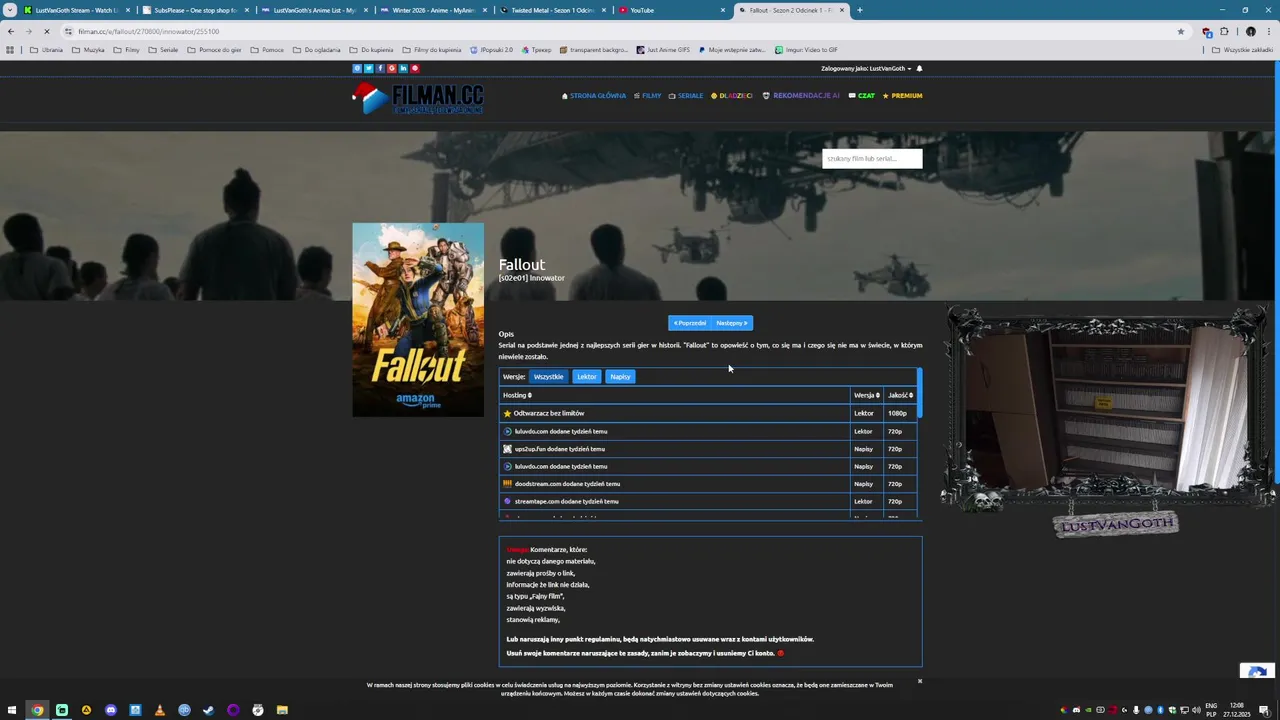Open VLC from the taskbar

[x=159, y=710]
